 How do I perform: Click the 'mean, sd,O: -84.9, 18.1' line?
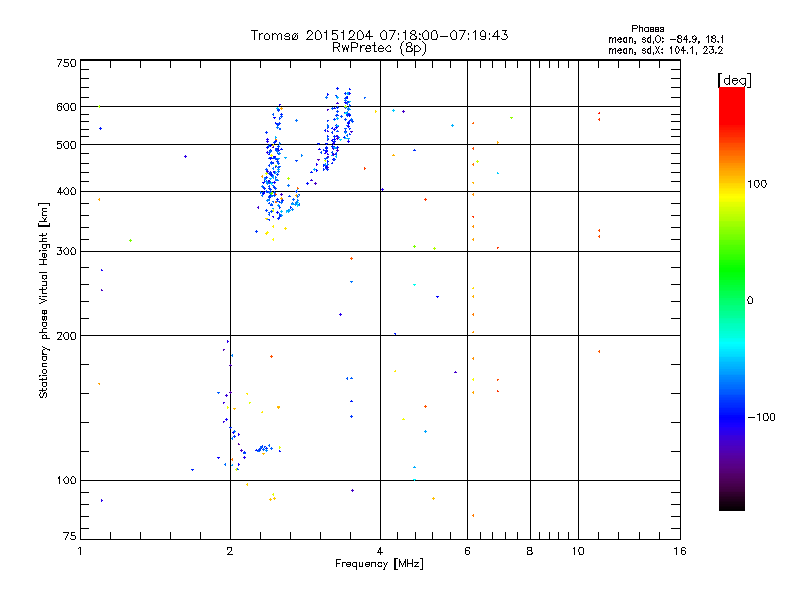pos(666,39)
